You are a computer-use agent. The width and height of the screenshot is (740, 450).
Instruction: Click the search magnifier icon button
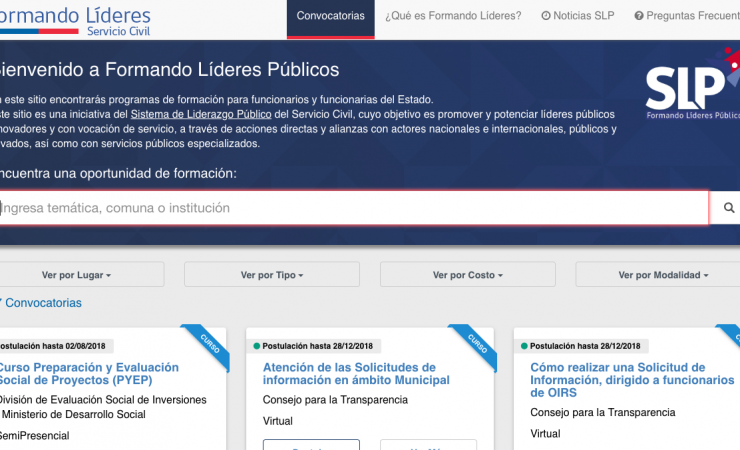[x=728, y=208]
